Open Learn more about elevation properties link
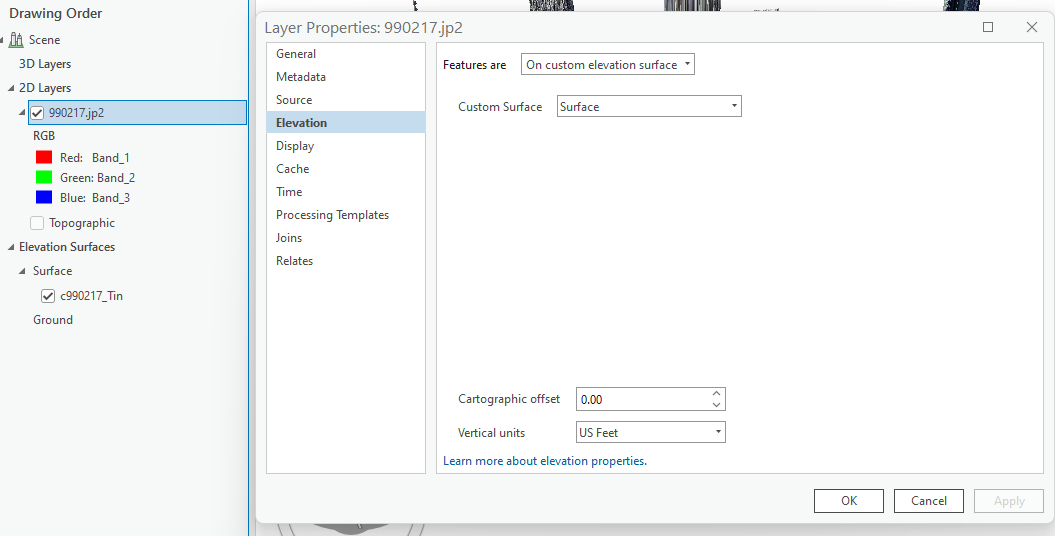 pyautogui.click(x=545, y=461)
